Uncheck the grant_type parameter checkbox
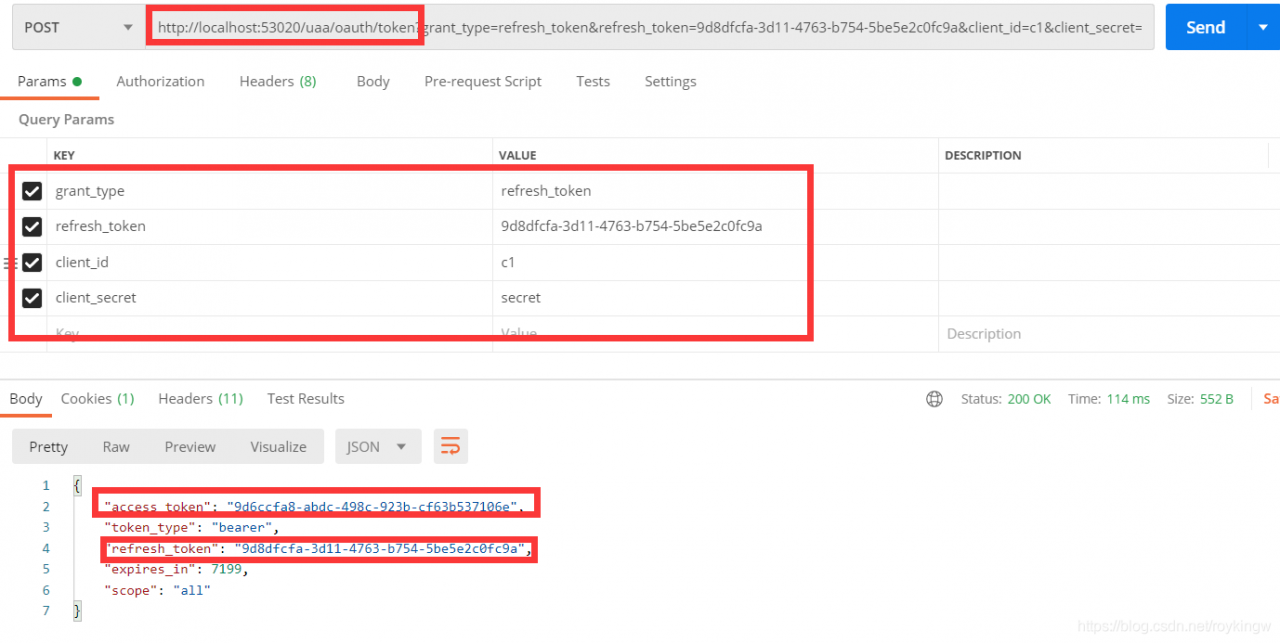 pos(32,191)
